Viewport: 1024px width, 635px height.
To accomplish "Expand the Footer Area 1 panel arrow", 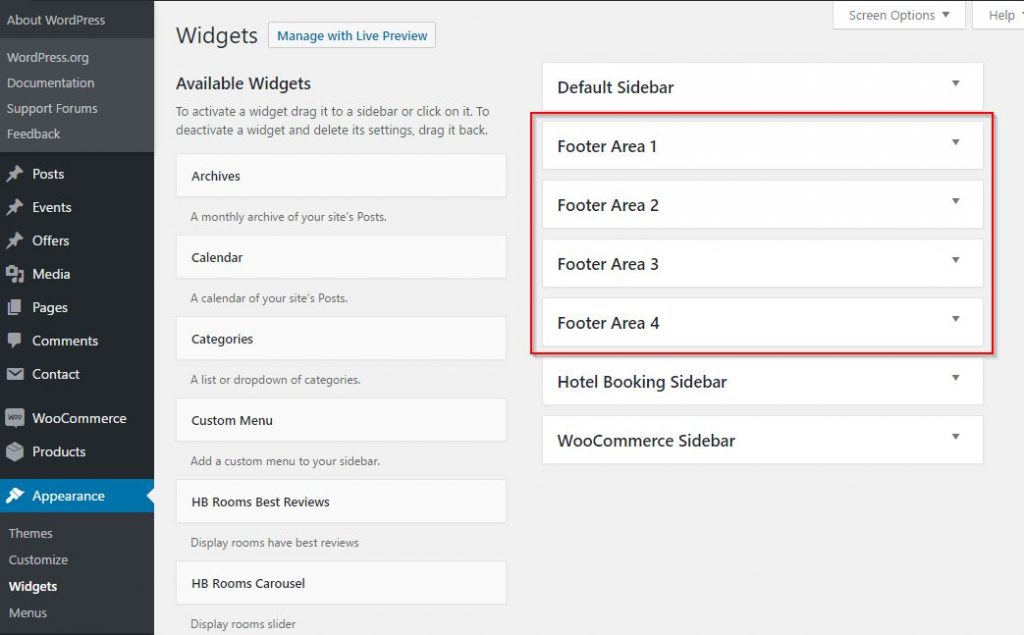I will 955,143.
